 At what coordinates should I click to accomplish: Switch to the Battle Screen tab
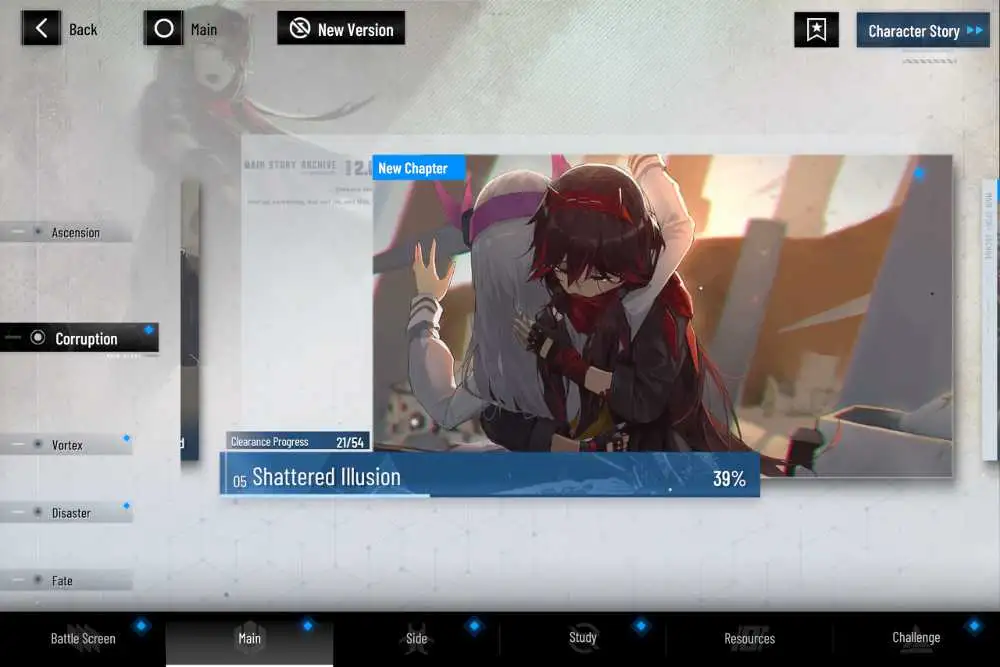tap(83, 638)
